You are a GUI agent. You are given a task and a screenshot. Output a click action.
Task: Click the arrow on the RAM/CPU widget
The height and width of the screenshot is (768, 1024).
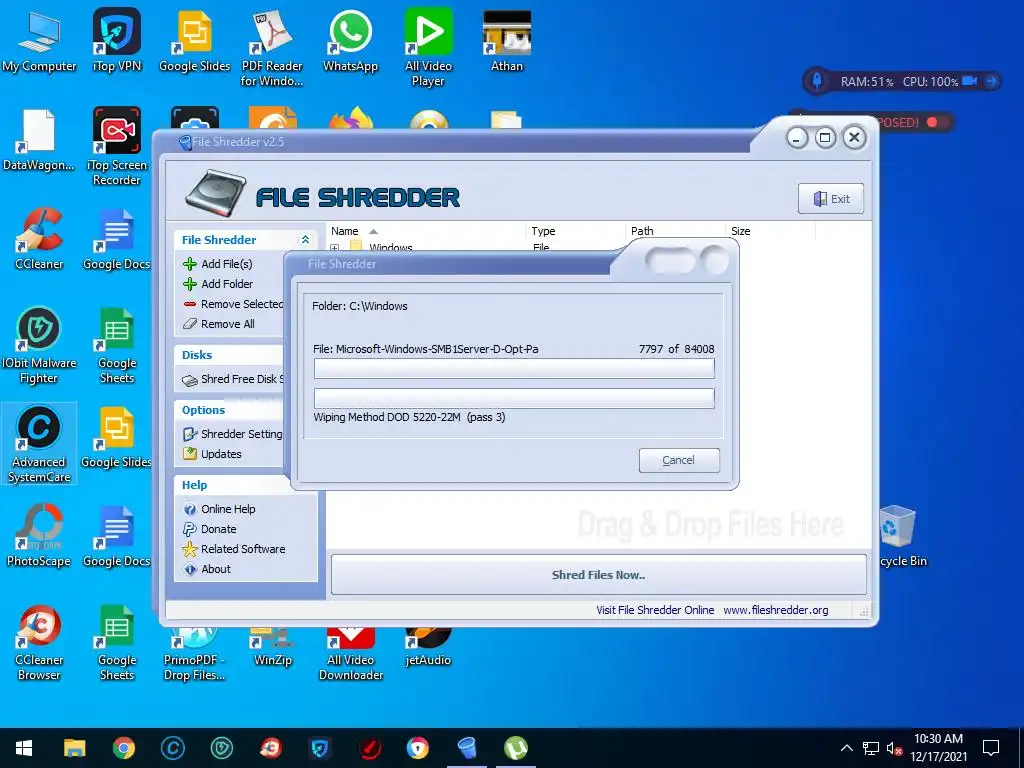991,81
